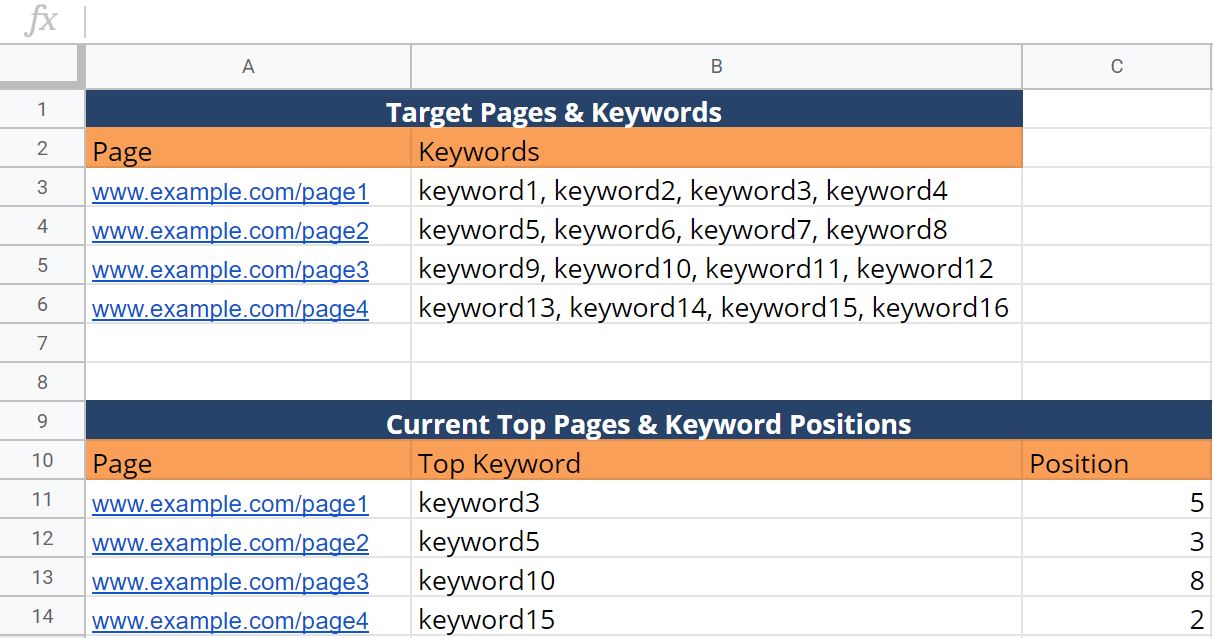The width and height of the screenshot is (1213, 638).
Task: Click the 'Keywords' header cell
Action: (x=716, y=149)
